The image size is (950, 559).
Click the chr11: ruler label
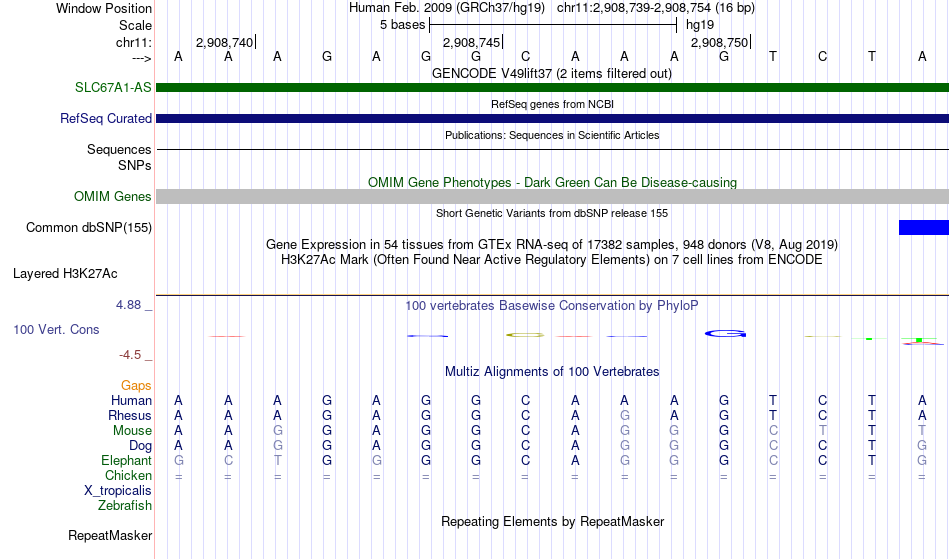pyautogui.click(x=134, y=42)
